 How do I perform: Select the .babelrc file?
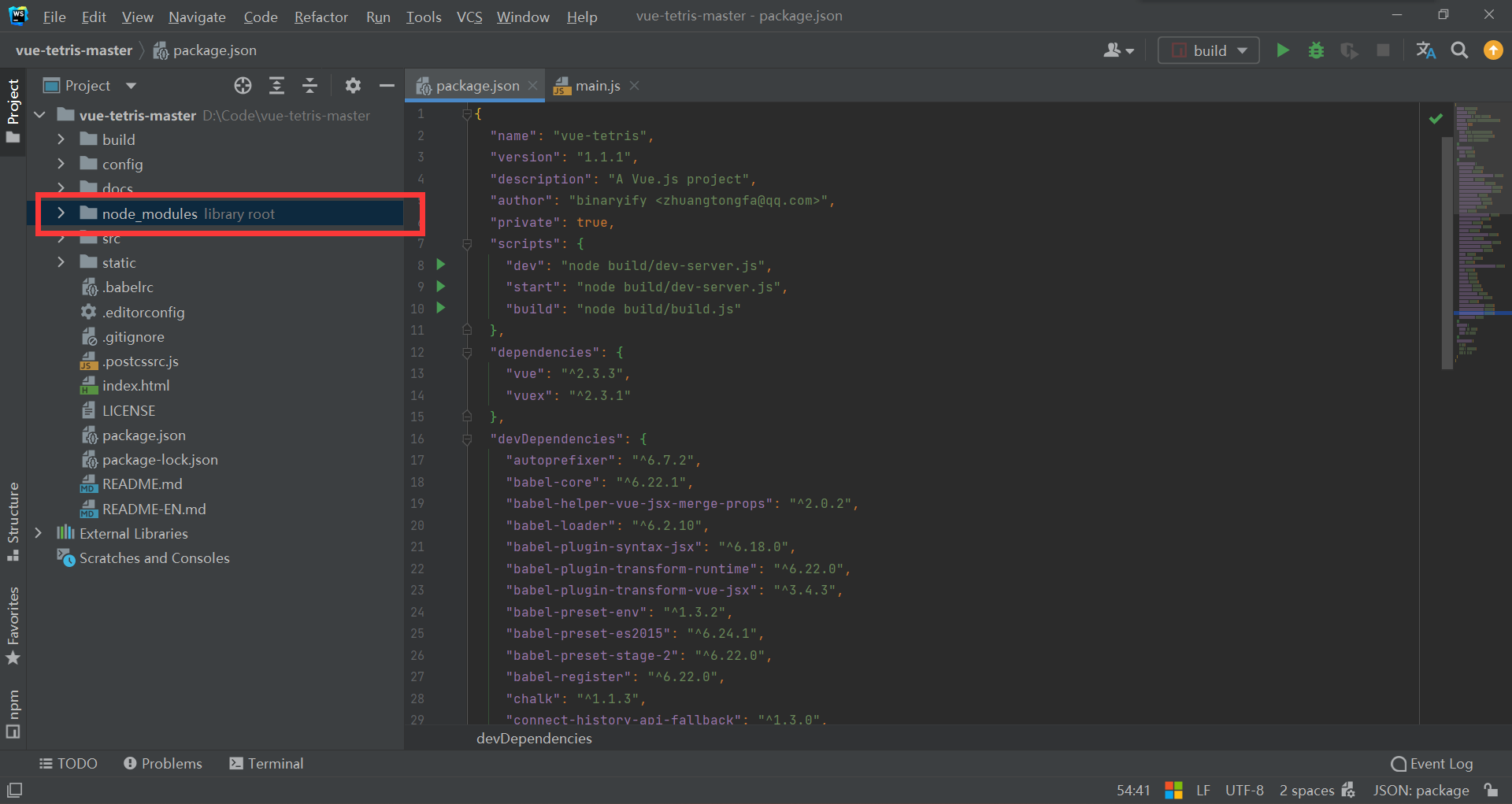click(x=128, y=287)
